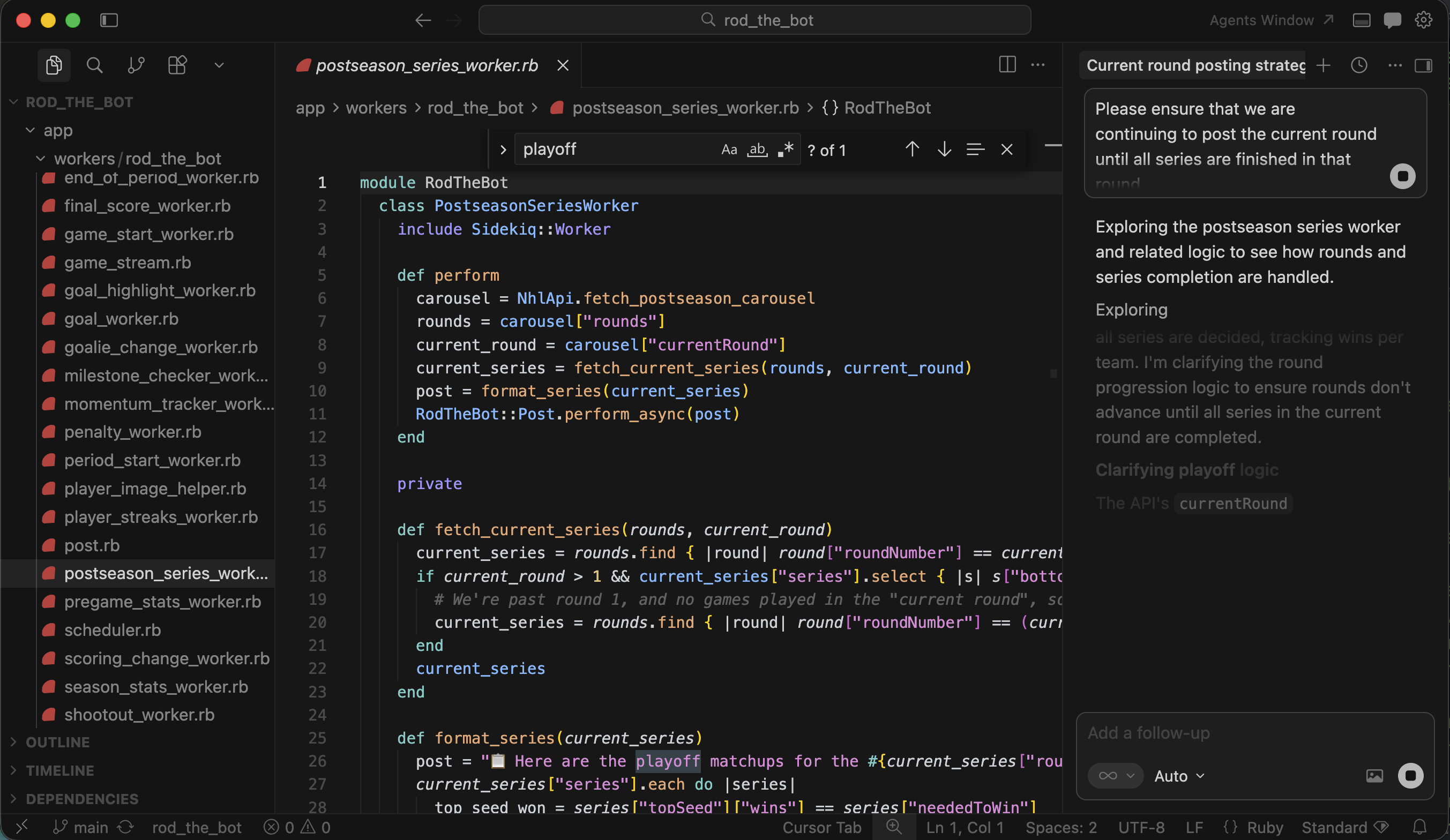Open the Auto model dropdown
Viewport: 1450px width, 840px height.
(x=1177, y=776)
